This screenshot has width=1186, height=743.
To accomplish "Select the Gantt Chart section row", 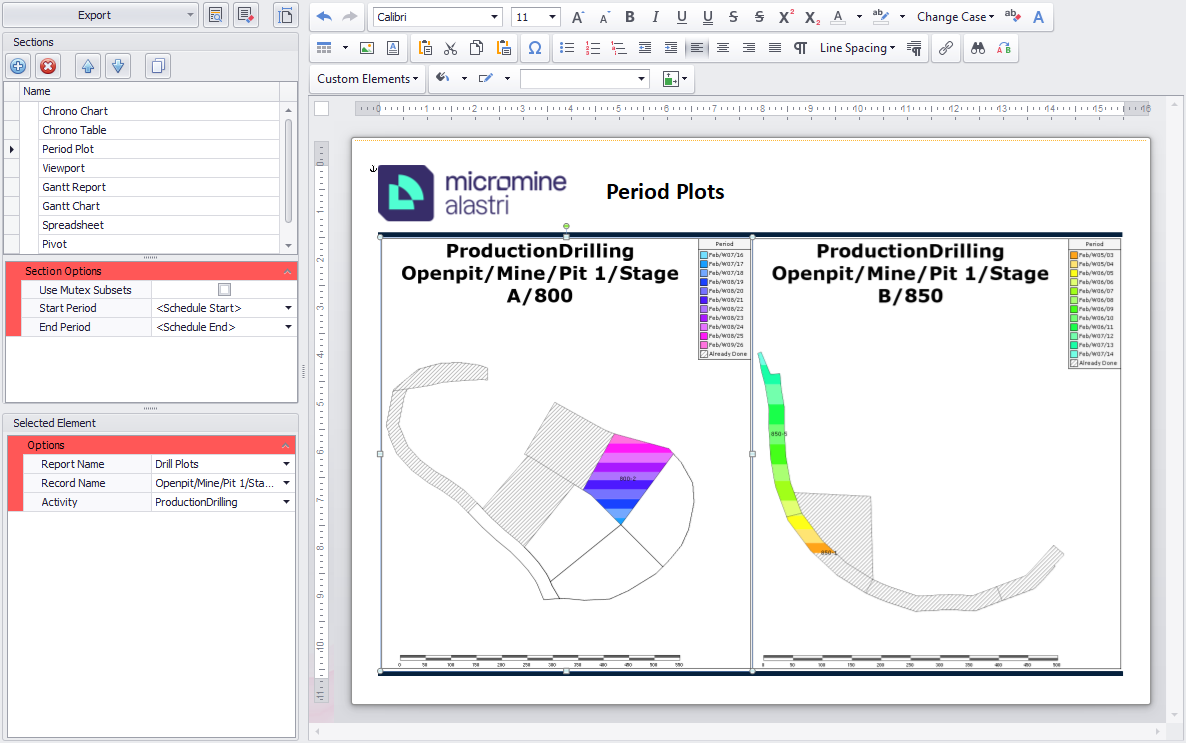I will click(x=71, y=206).
